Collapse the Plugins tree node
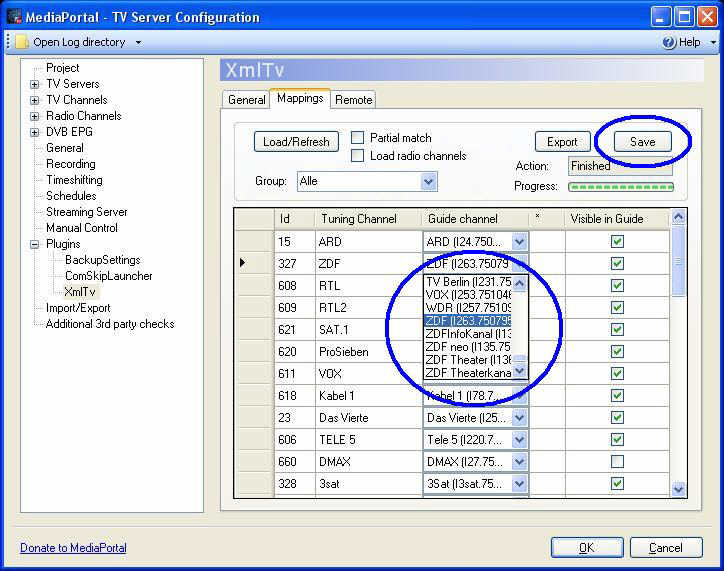Image resolution: width=724 pixels, height=571 pixels. 34,244
